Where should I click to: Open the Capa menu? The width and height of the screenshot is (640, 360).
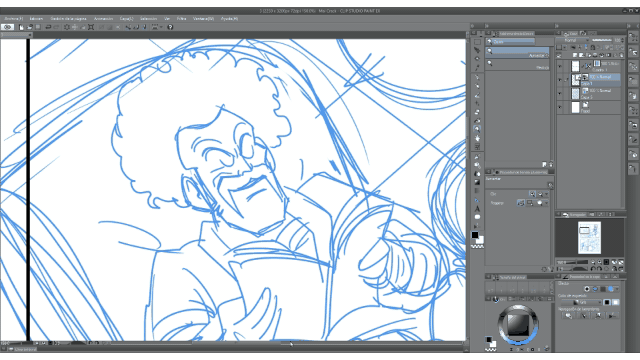pos(126,19)
